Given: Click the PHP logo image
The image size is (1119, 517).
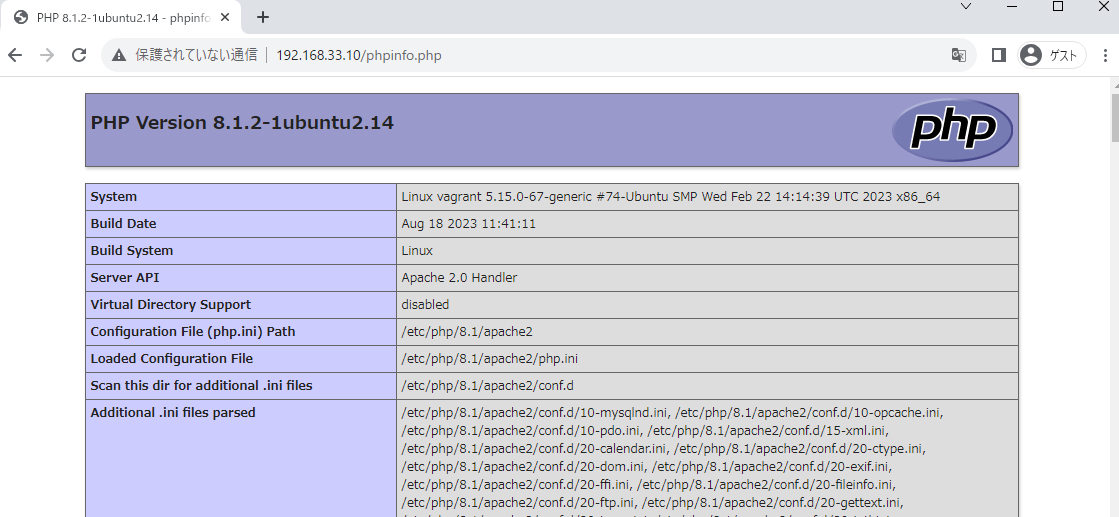Looking at the screenshot, I should (x=952, y=130).
